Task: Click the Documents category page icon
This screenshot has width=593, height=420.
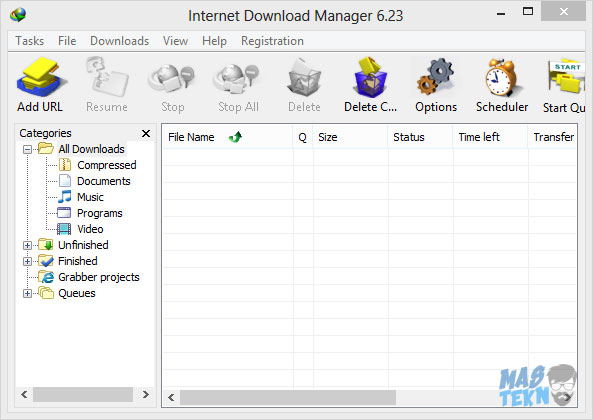Action: [65, 181]
